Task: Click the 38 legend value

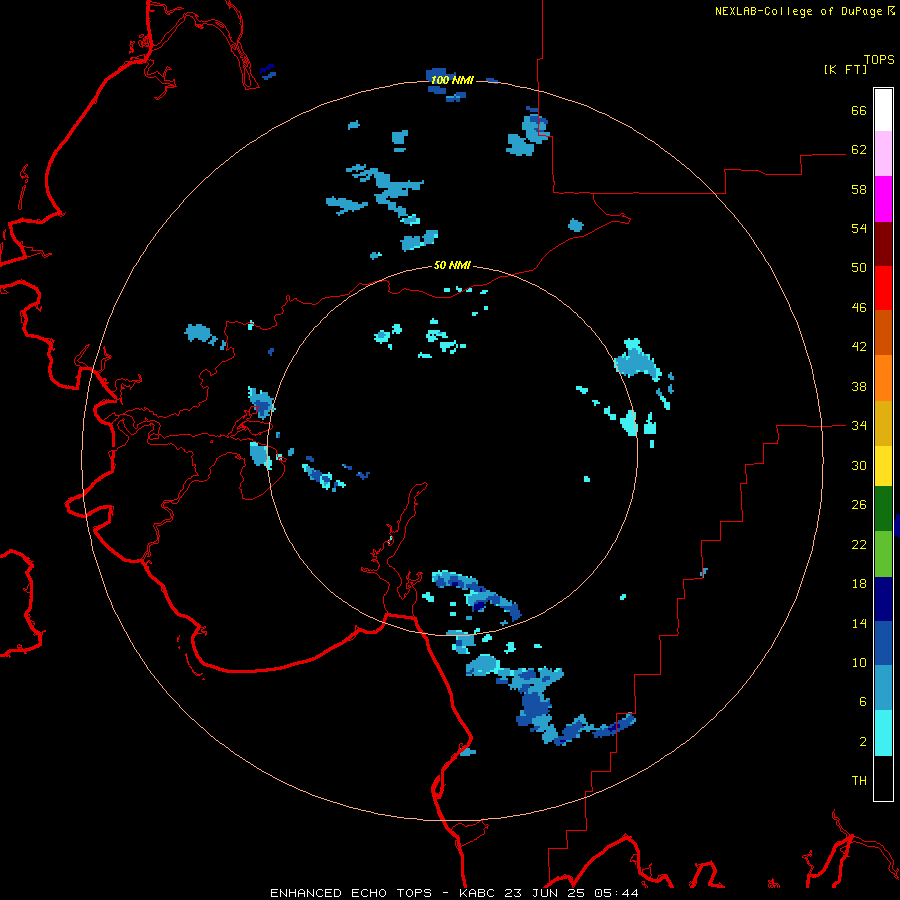Action: (x=859, y=387)
